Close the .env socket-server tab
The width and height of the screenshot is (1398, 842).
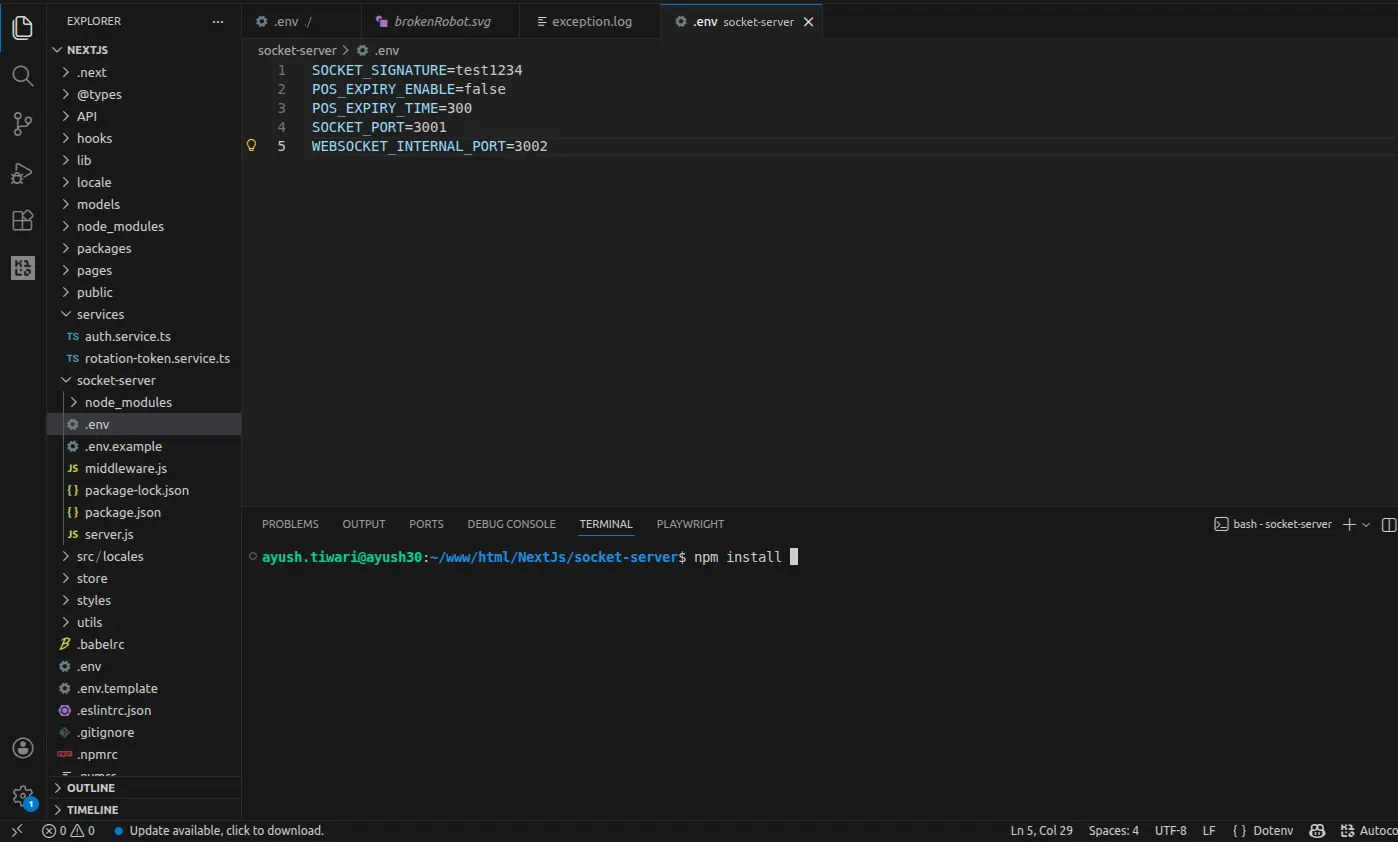coord(808,21)
